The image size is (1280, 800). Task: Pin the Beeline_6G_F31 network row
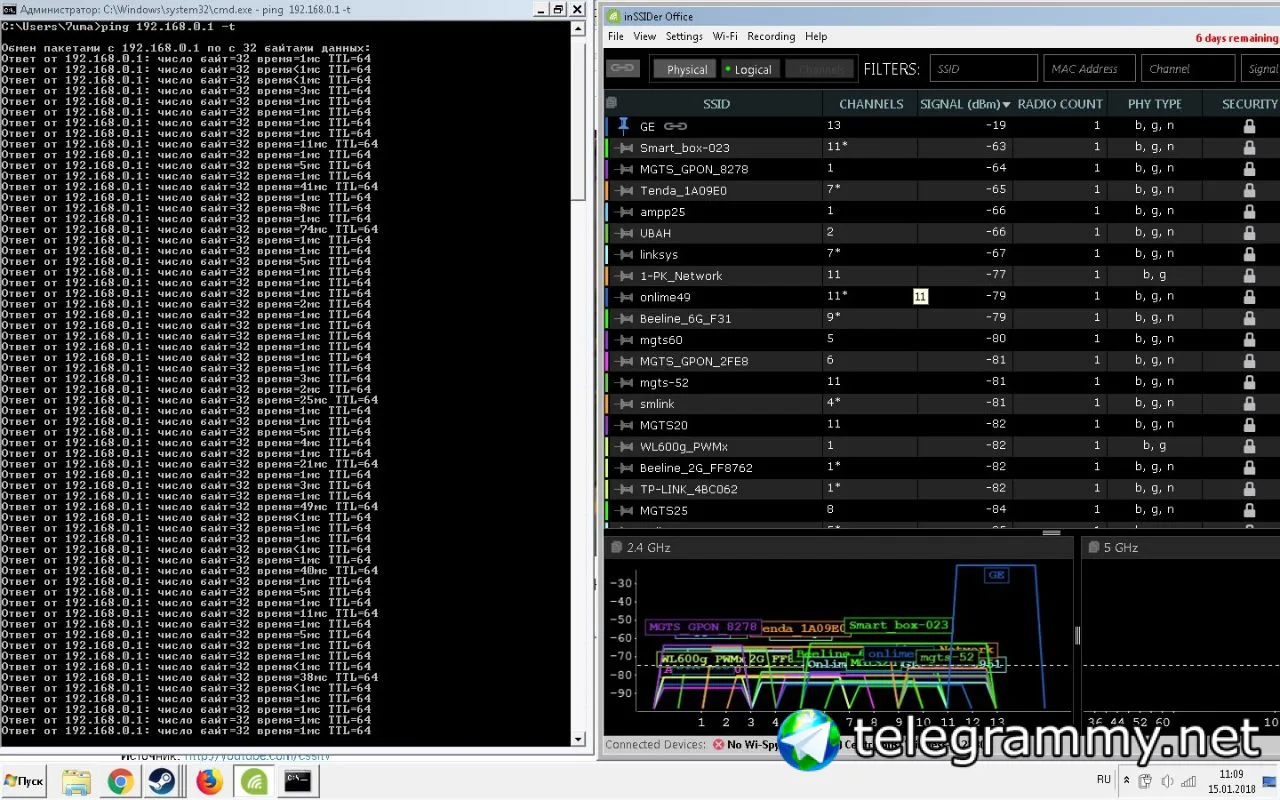(625, 319)
